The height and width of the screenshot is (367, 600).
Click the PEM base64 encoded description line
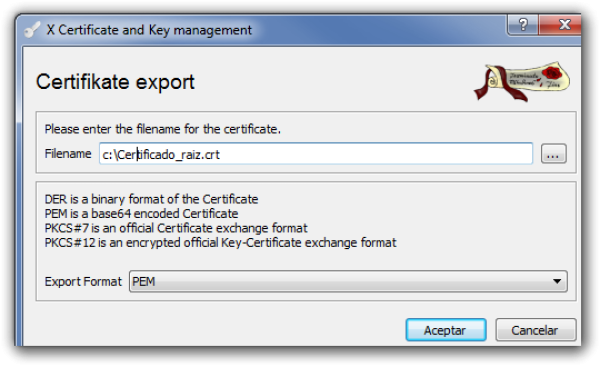coord(141,214)
